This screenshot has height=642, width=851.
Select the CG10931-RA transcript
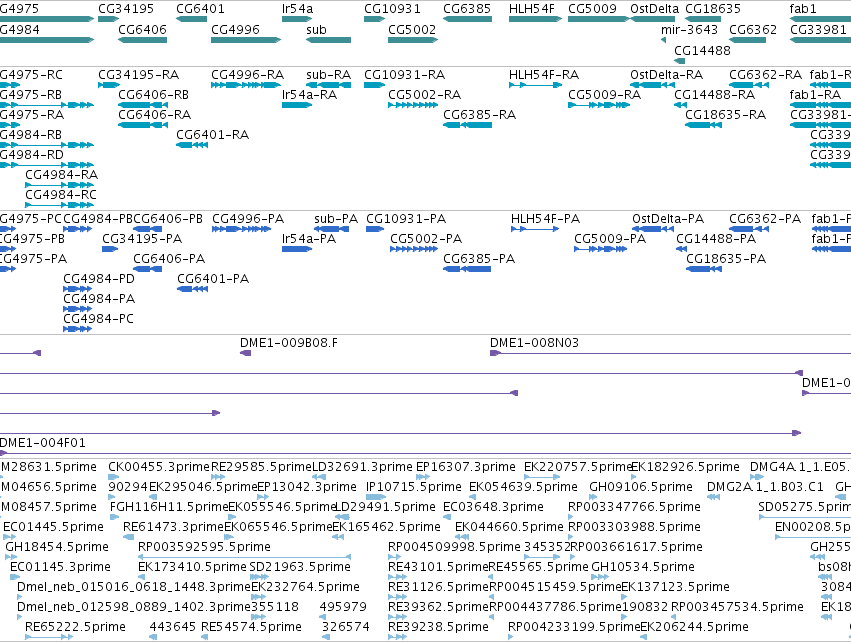[x=374, y=85]
